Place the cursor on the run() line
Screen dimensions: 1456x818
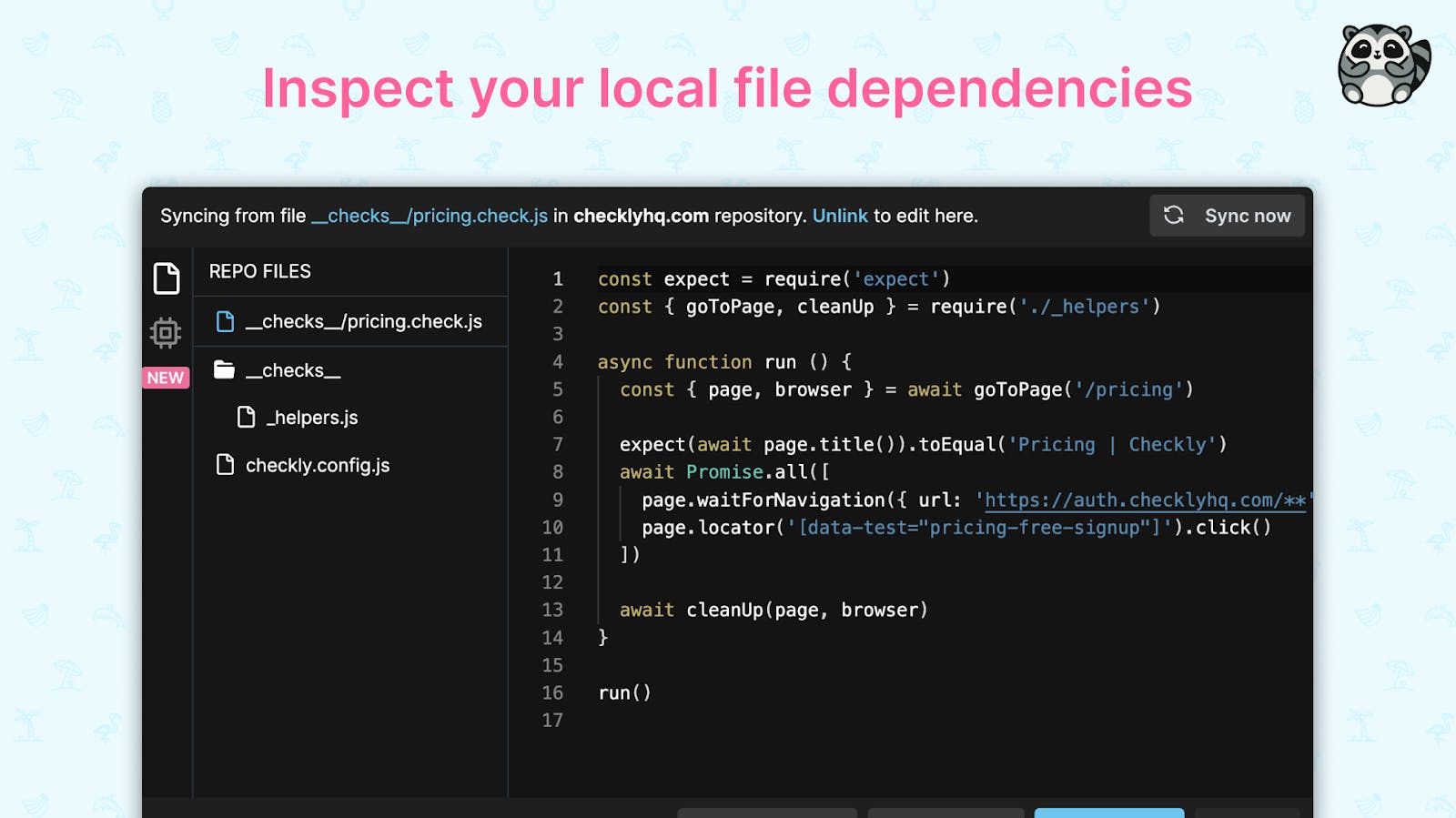pyautogui.click(x=624, y=692)
